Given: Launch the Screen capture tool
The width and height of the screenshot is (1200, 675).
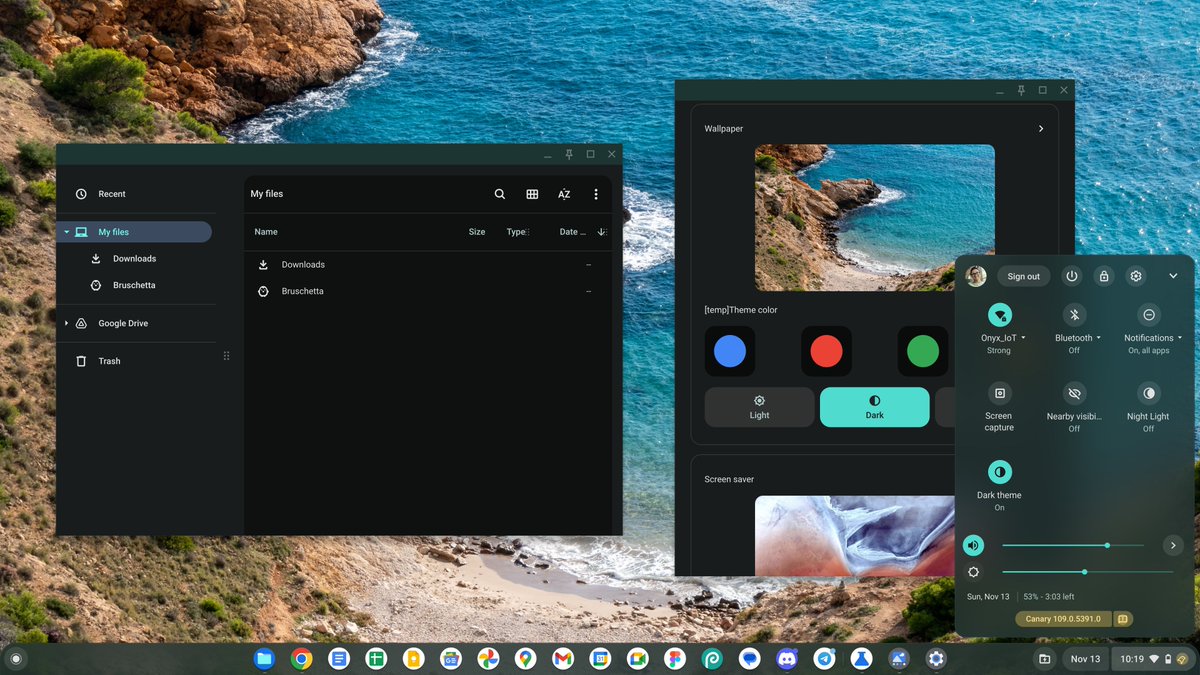Looking at the screenshot, I should (999, 393).
